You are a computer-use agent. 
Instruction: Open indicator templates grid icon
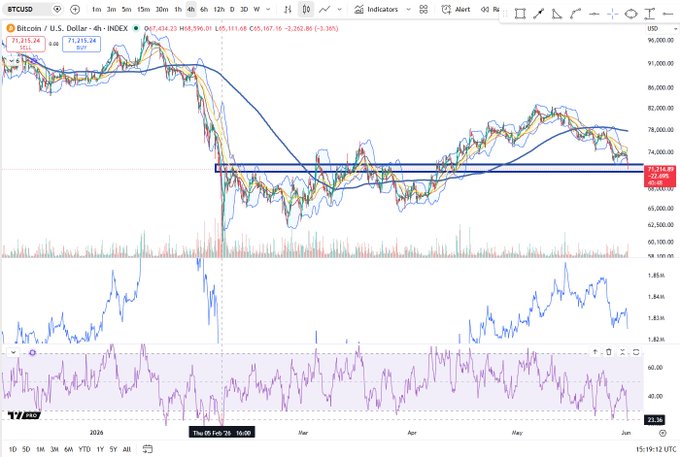pos(424,9)
